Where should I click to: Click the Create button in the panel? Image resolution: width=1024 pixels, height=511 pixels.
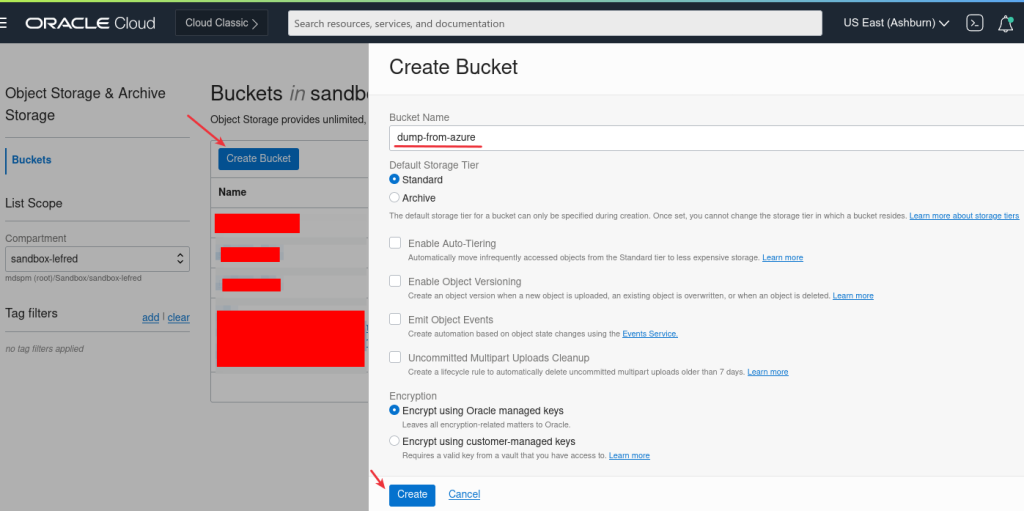coord(412,495)
